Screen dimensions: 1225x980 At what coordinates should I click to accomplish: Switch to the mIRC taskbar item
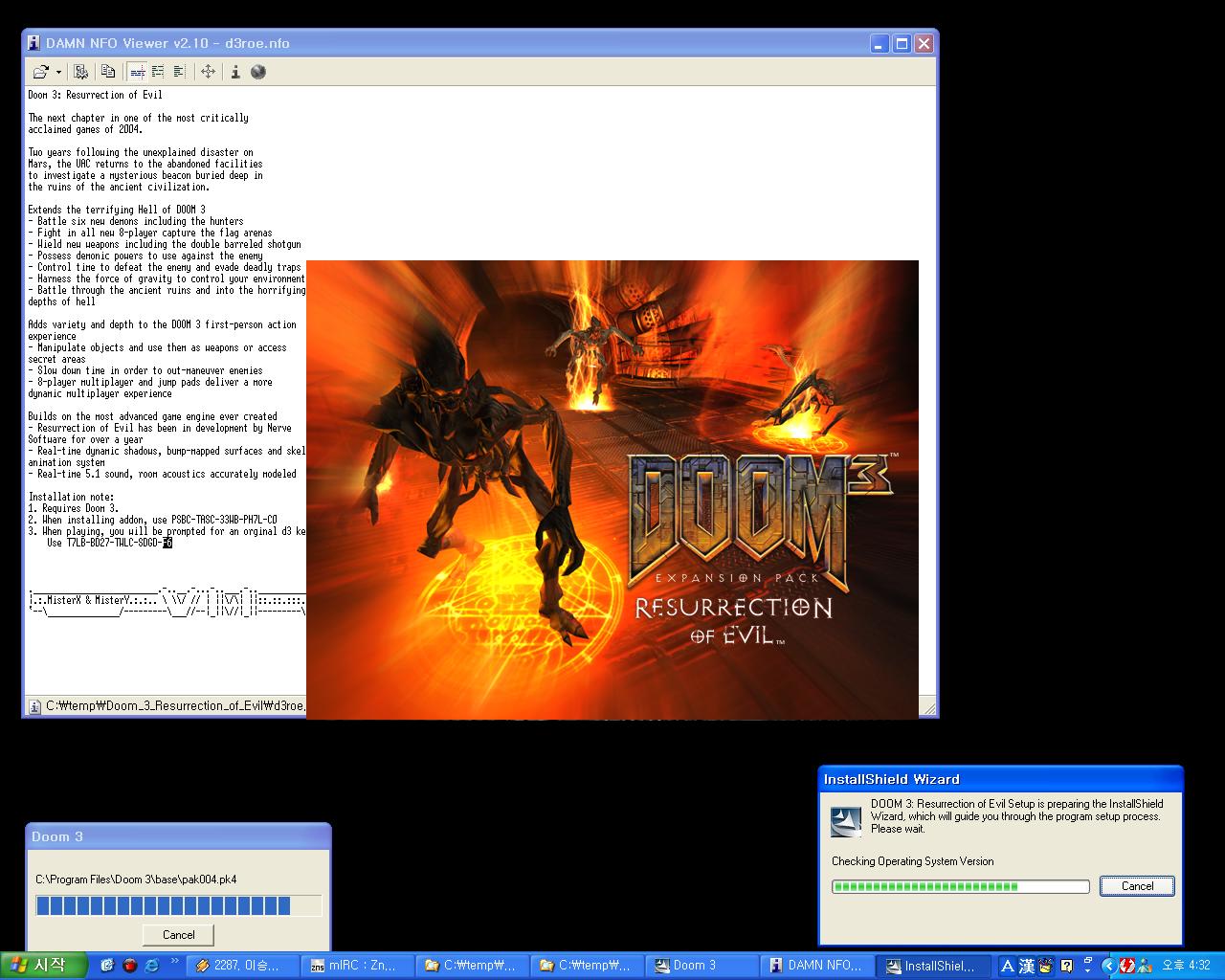(357, 966)
